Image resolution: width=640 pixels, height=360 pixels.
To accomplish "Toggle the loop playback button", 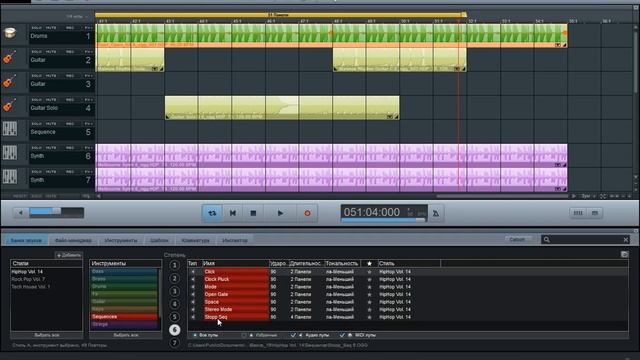I will (212, 213).
